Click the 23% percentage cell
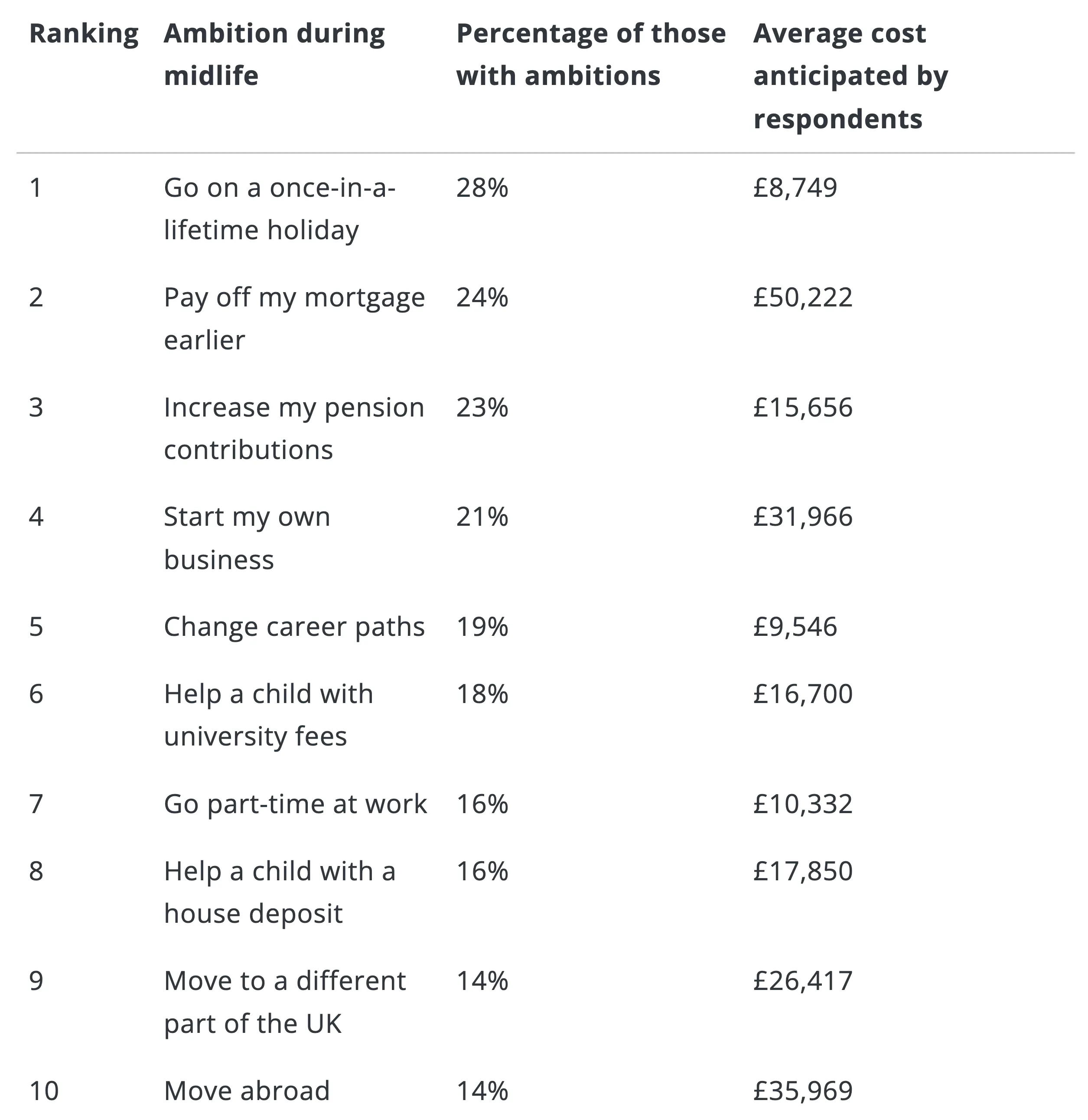The width and height of the screenshot is (1088, 1120). pyautogui.click(x=482, y=407)
